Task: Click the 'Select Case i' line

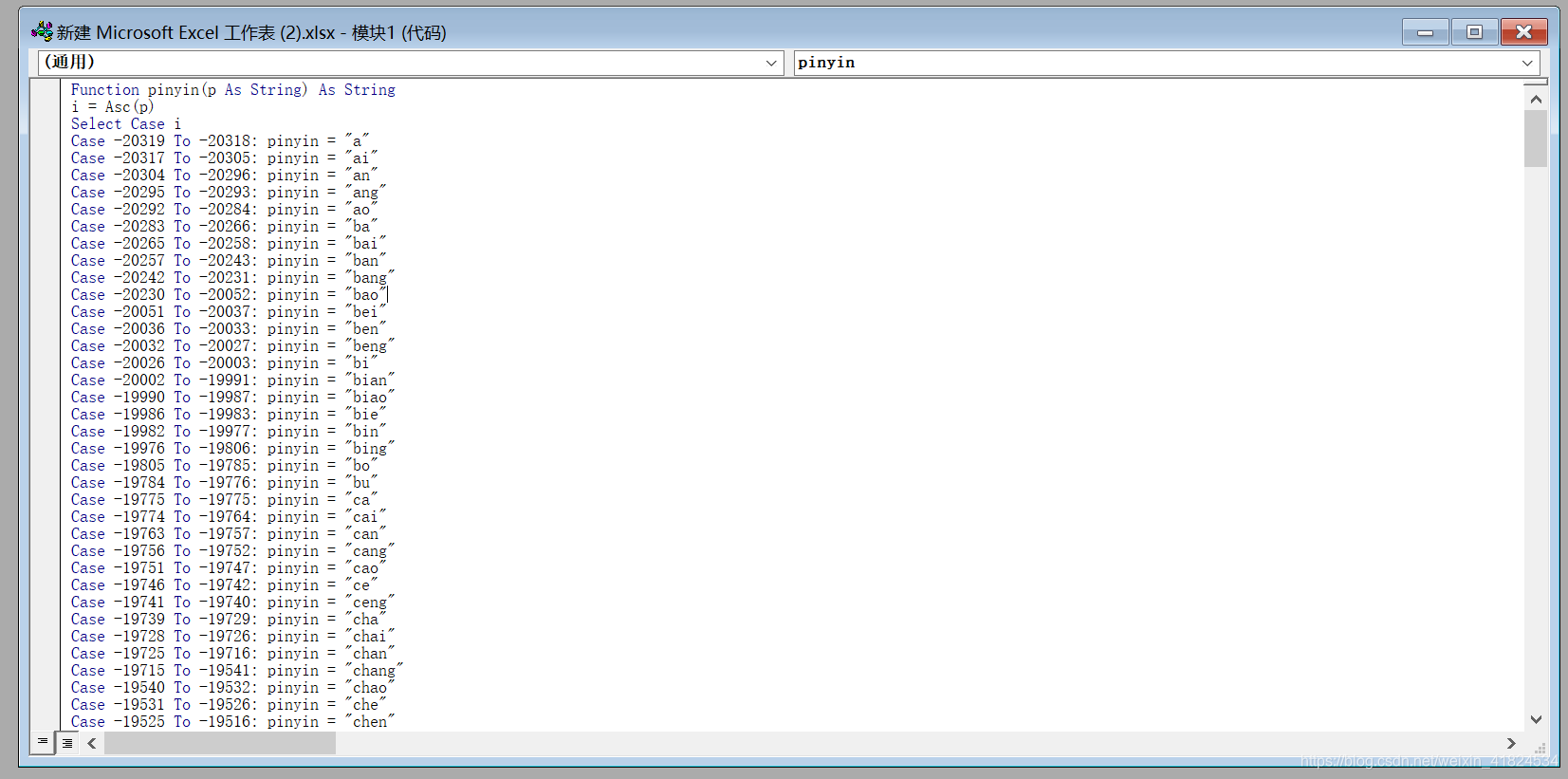Action: (x=126, y=124)
